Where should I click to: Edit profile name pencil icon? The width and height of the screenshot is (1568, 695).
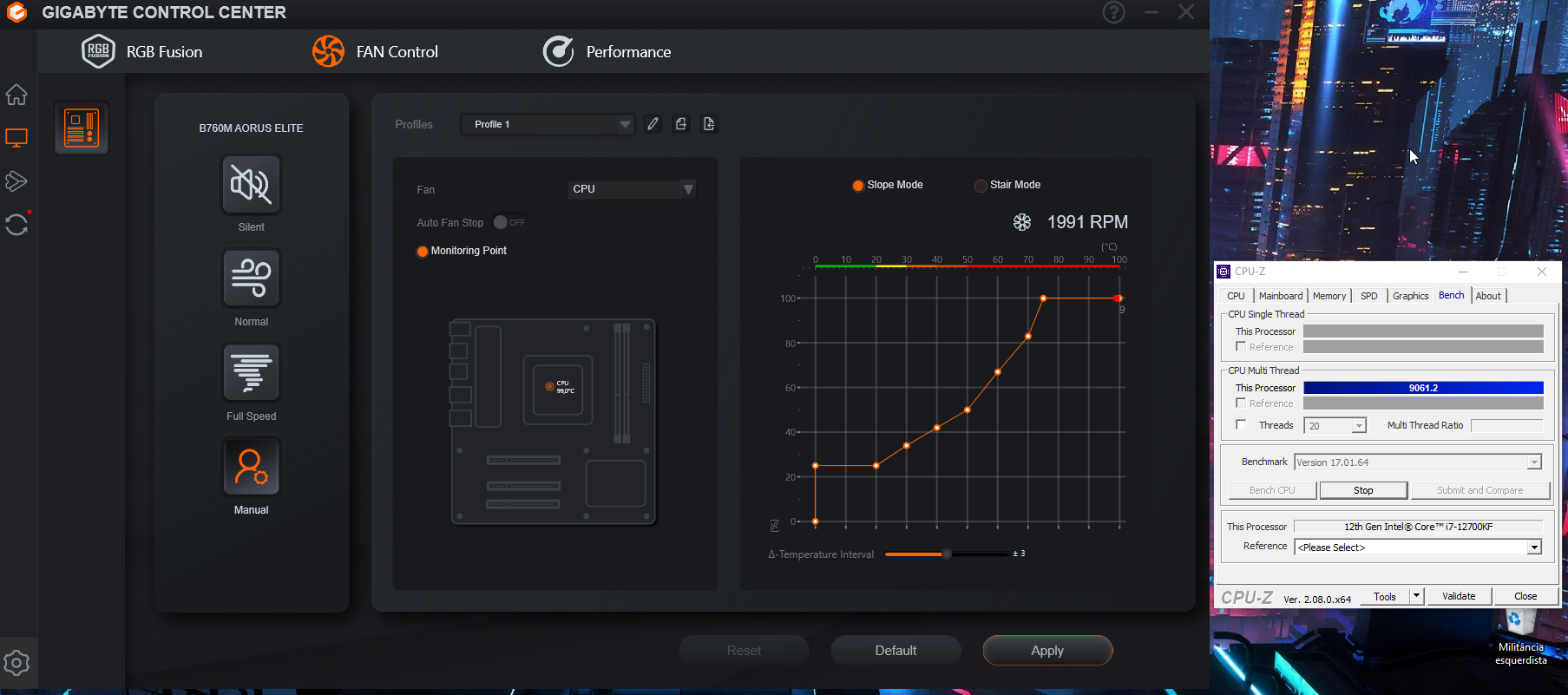click(653, 124)
